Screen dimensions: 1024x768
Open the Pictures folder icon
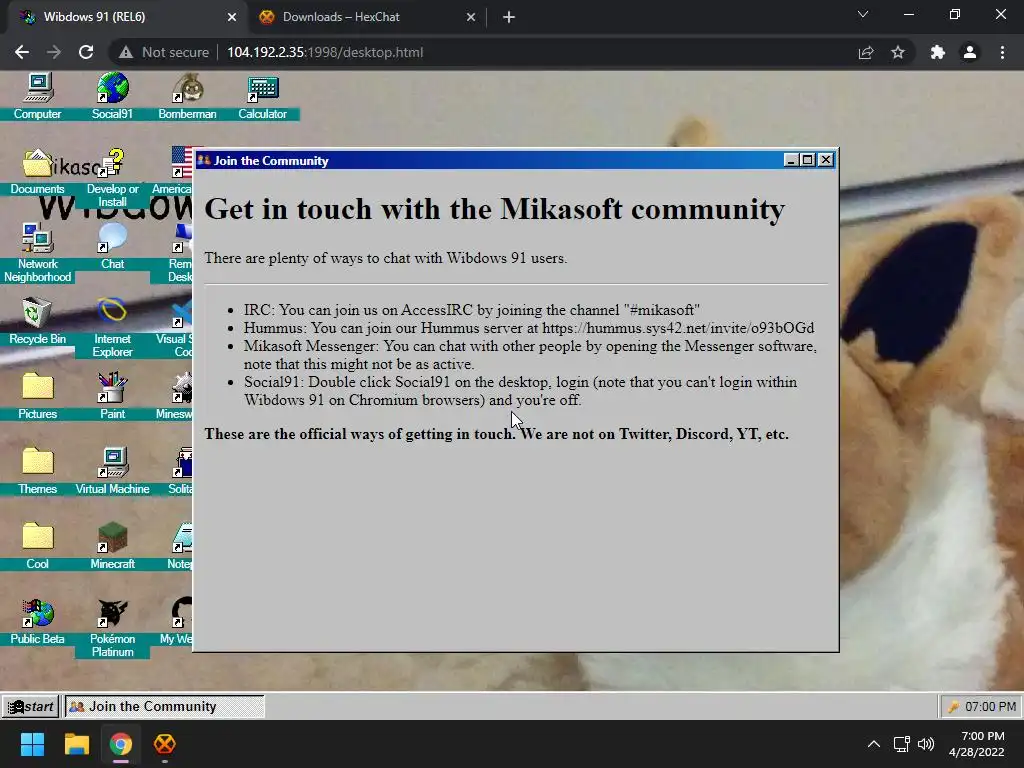37,396
